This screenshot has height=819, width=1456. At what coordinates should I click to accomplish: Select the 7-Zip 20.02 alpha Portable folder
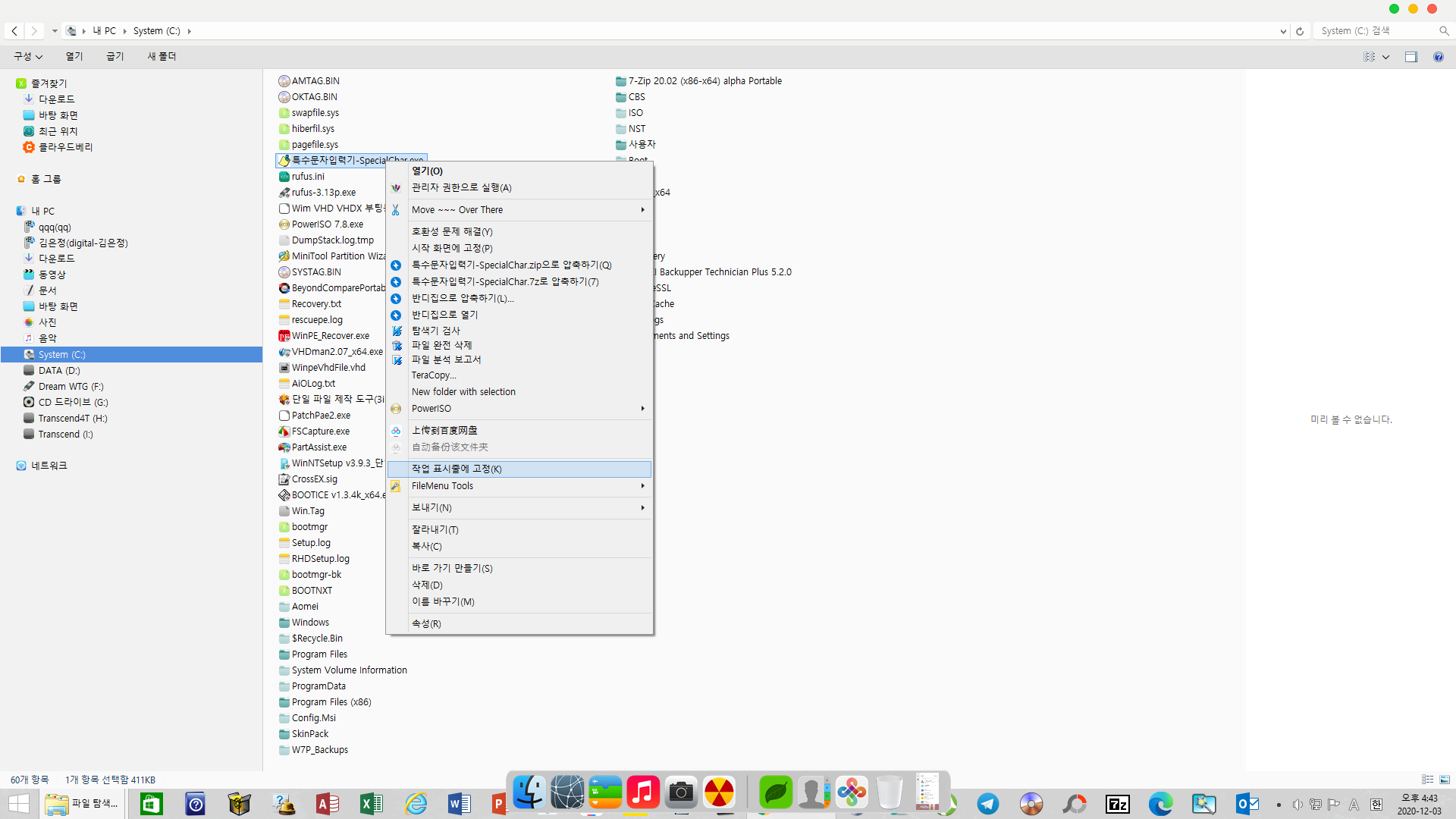click(x=699, y=81)
